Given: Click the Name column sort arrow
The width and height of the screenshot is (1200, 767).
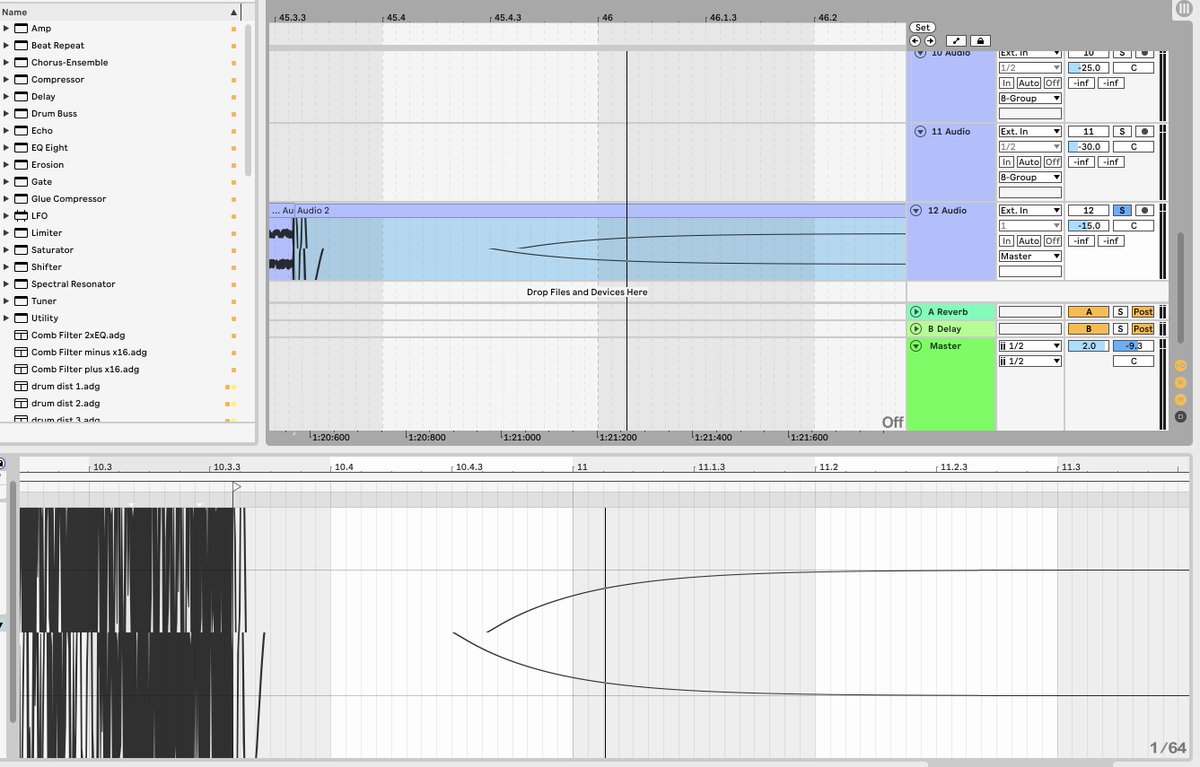Looking at the screenshot, I should [x=234, y=13].
